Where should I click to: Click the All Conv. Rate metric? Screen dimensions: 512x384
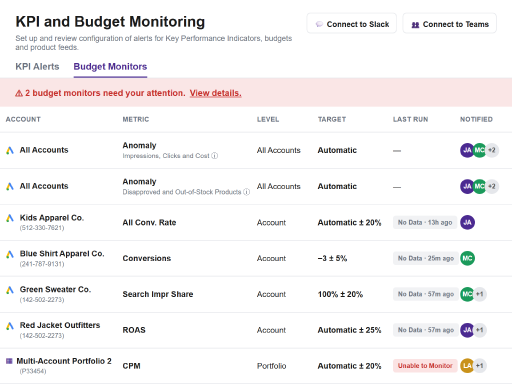click(149, 222)
